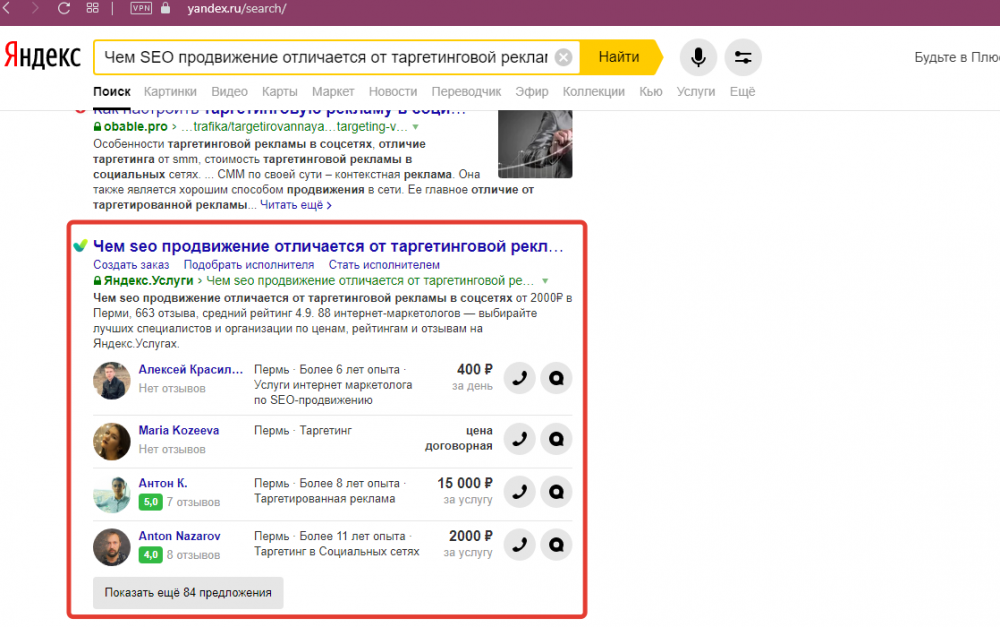
Task: Open Антон К. profile photo
Action: tap(112, 494)
